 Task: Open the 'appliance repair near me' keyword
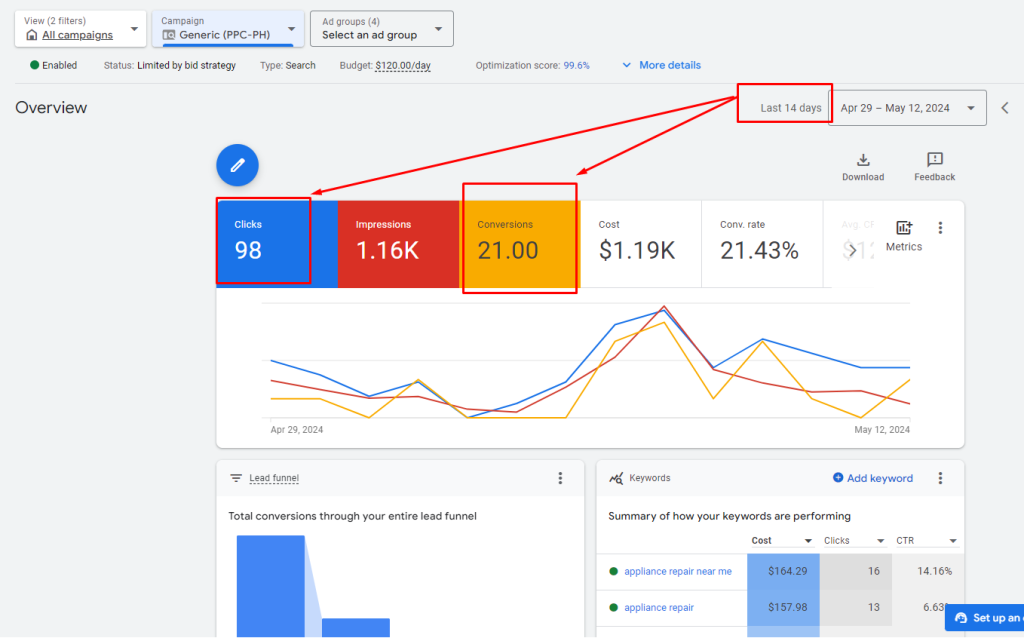pos(677,571)
